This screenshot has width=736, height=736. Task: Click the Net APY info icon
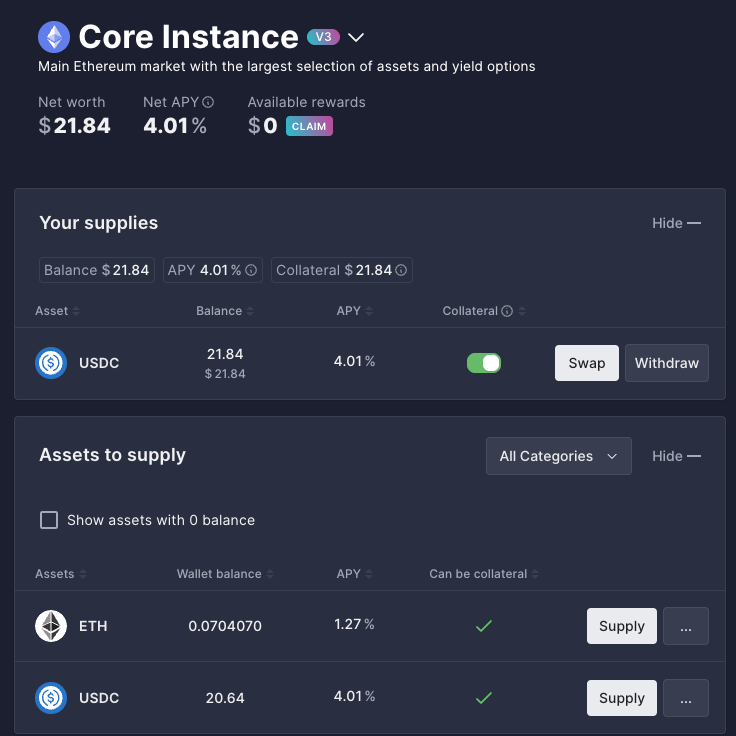pos(208,102)
